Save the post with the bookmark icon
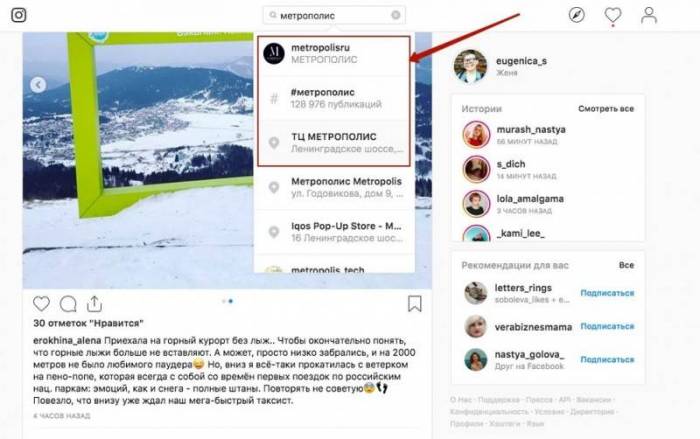Viewport: 700px width, 439px height. [x=415, y=304]
